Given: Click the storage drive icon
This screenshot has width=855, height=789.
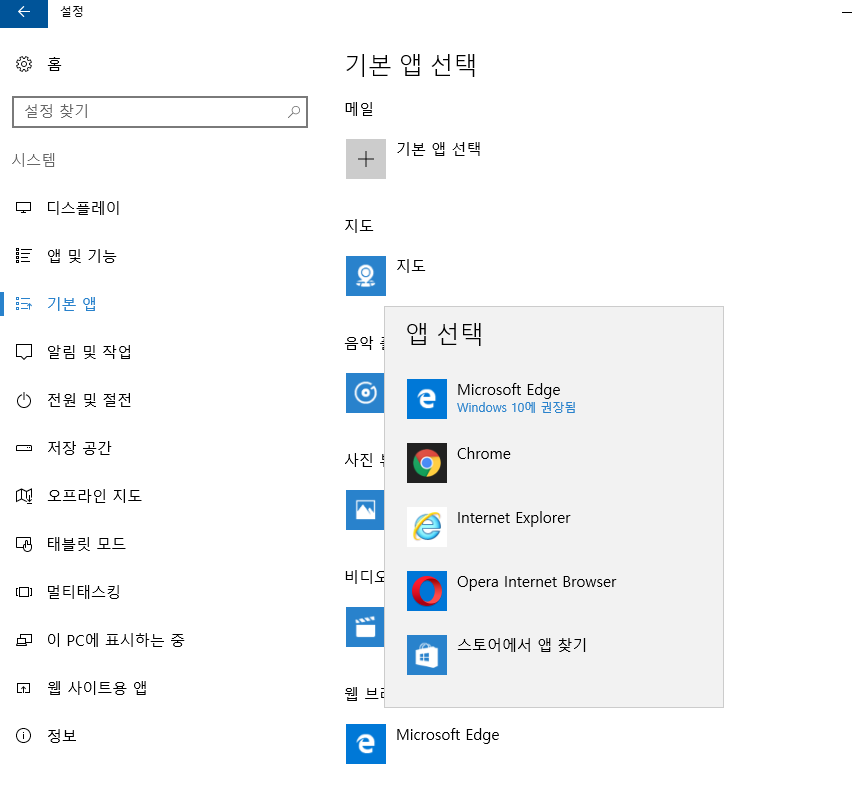Looking at the screenshot, I should tap(23, 448).
